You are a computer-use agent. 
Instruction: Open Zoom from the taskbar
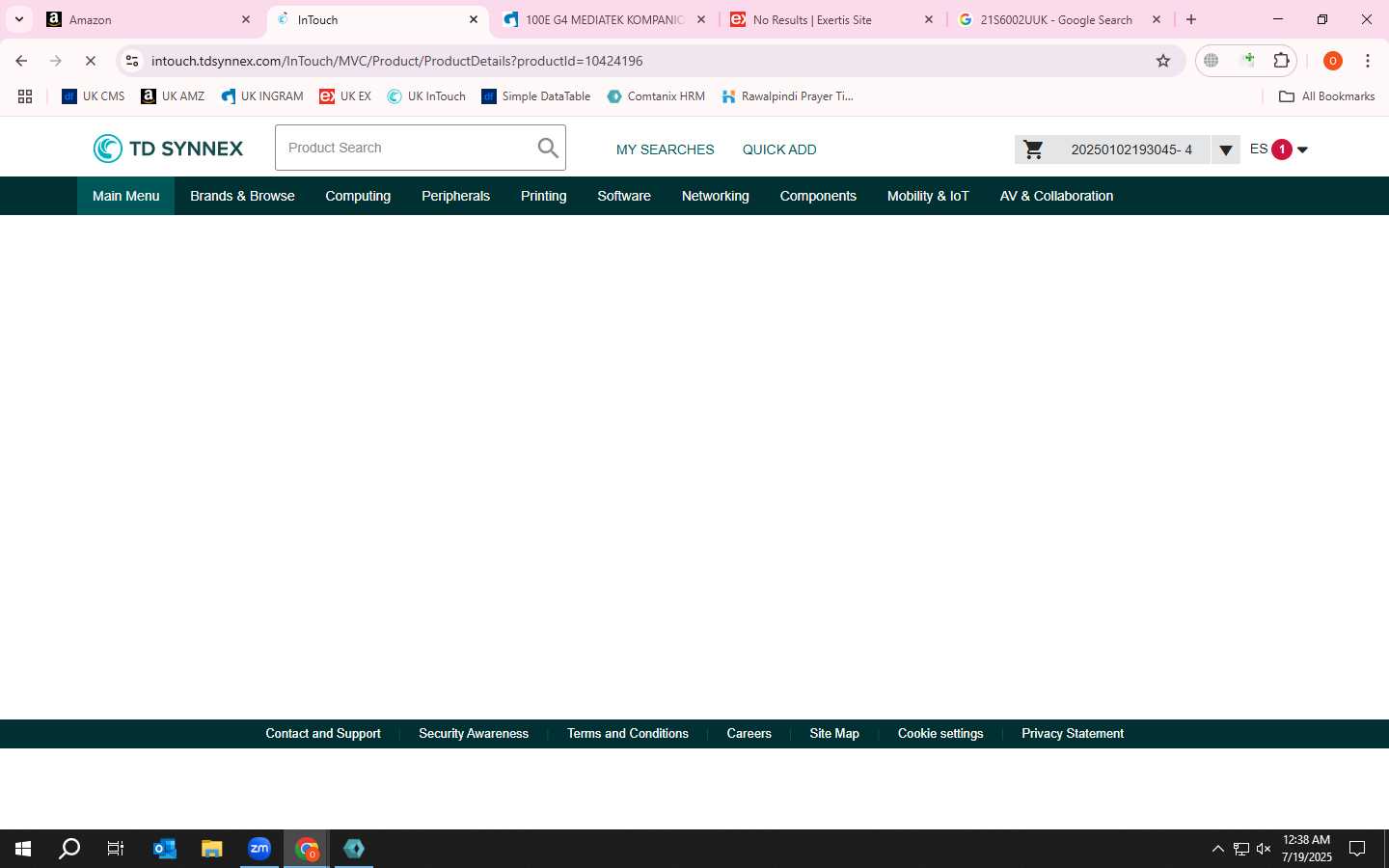pos(259,849)
